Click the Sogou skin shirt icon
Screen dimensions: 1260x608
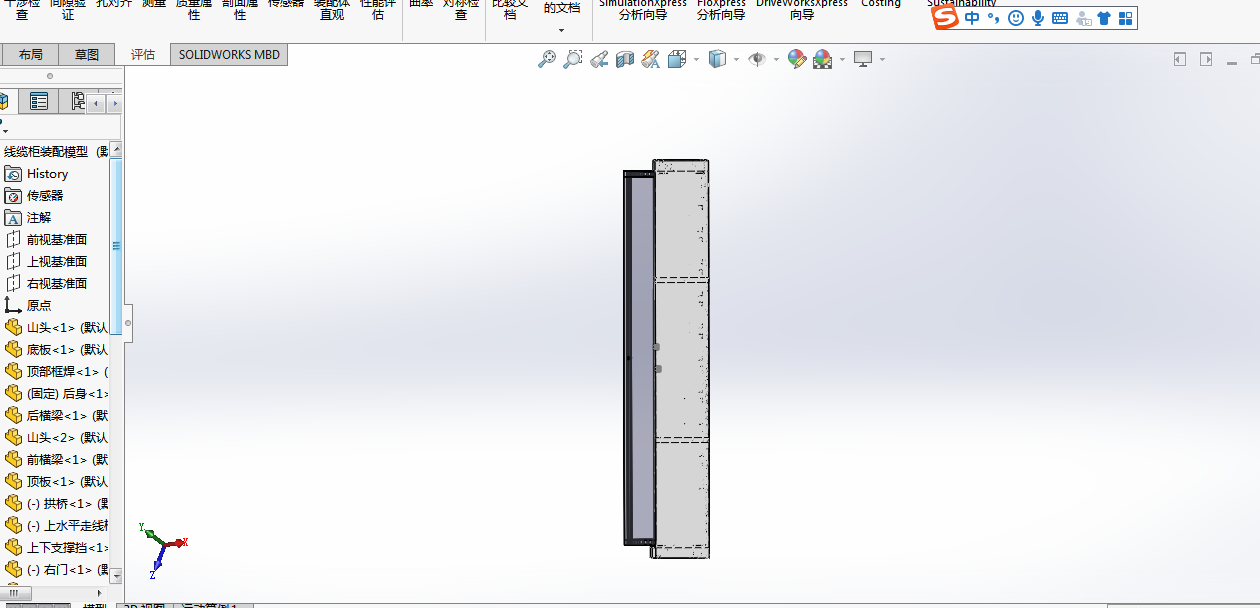1104,18
